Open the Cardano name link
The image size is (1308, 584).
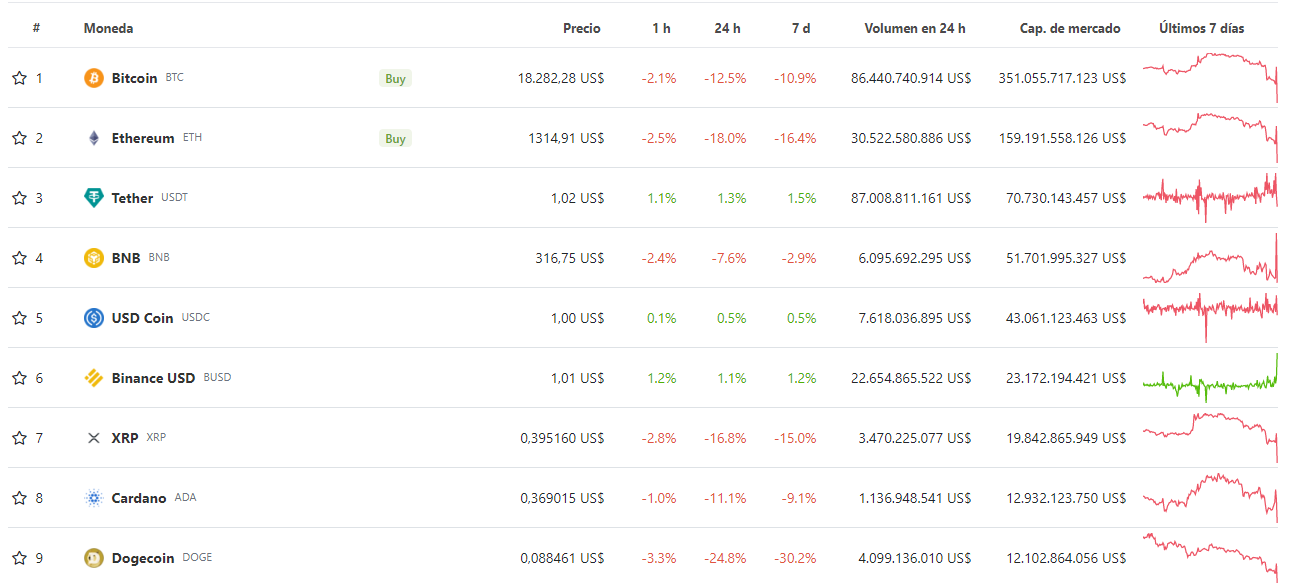pyautogui.click(x=139, y=498)
